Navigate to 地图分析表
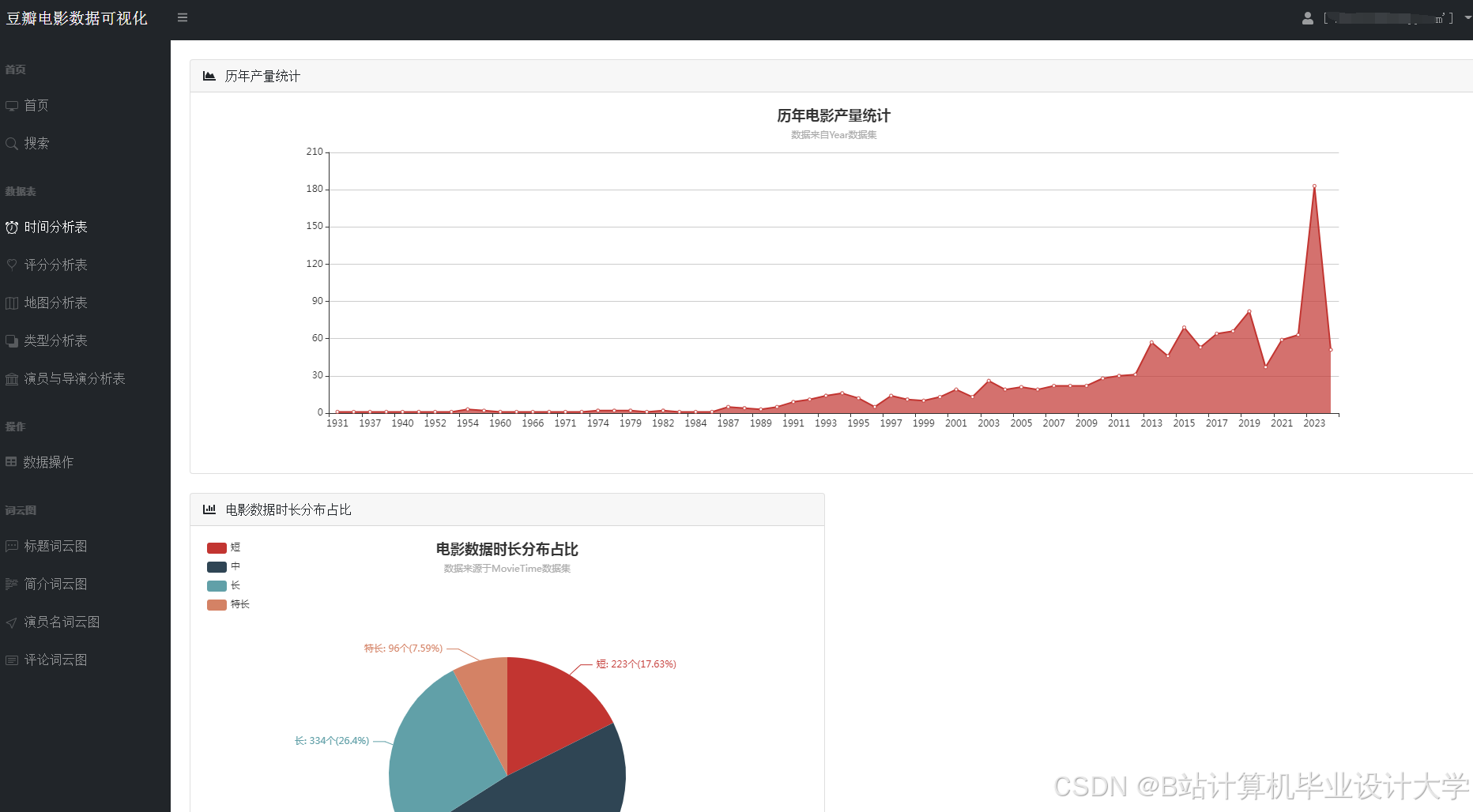 [x=55, y=303]
